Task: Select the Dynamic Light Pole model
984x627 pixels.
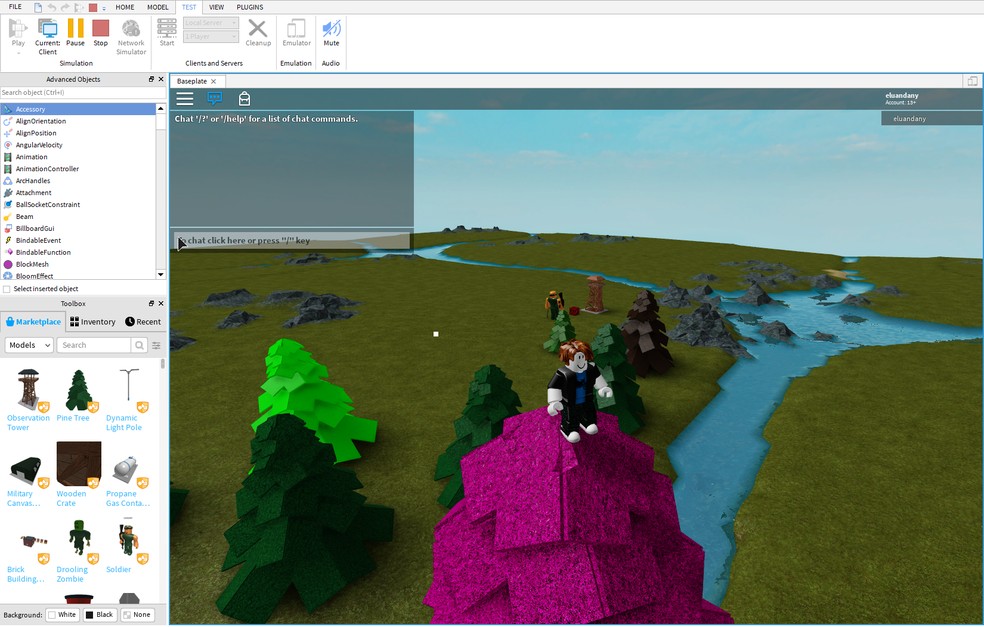Action: [x=128, y=400]
